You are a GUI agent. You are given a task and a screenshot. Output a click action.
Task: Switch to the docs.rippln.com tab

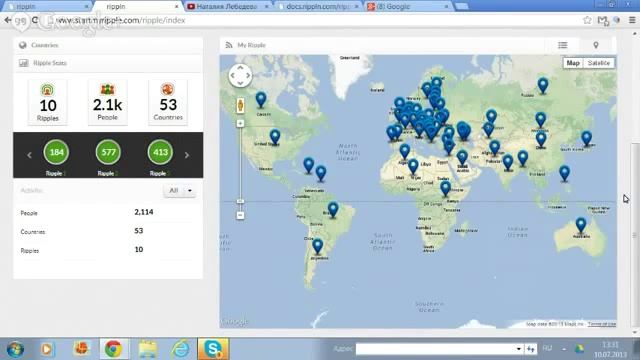pos(318,7)
